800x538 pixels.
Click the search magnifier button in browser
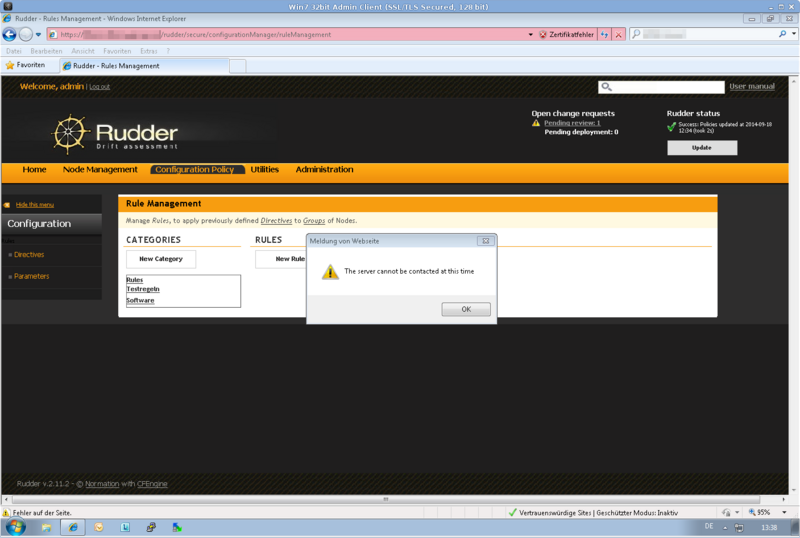[x=783, y=34]
